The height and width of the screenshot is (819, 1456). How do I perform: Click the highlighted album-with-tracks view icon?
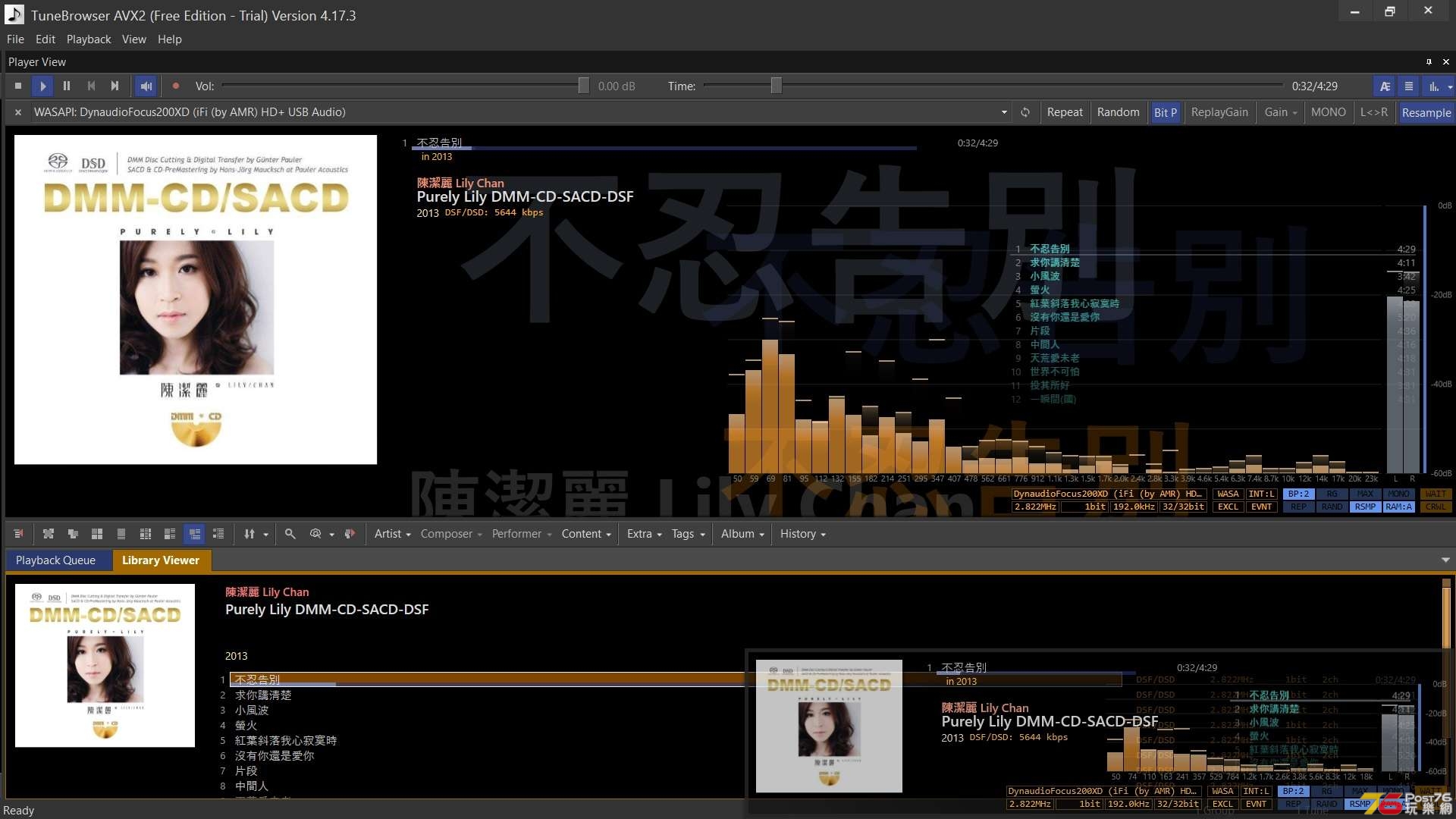(x=195, y=534)
